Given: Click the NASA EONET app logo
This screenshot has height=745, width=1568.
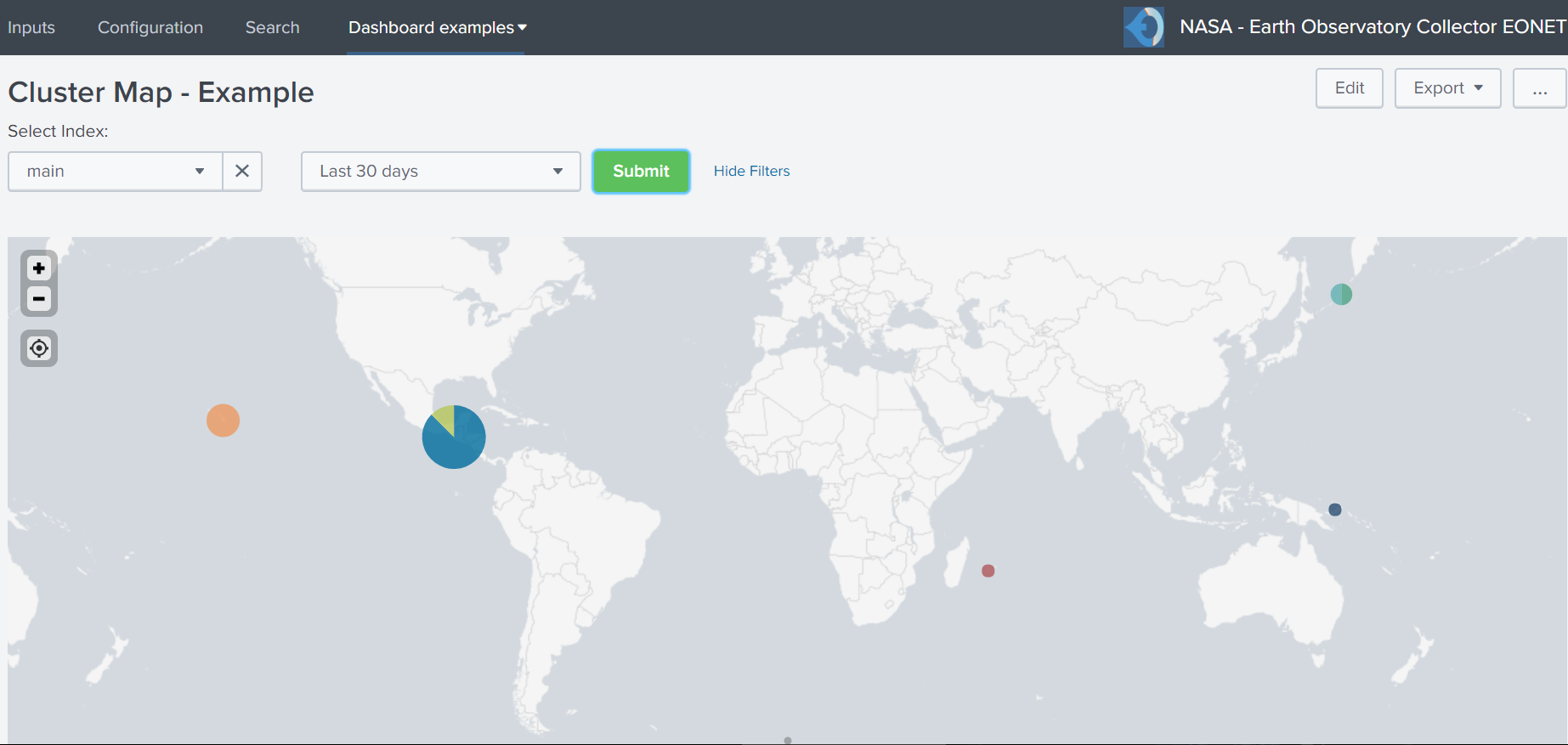Looking at the screenshot, I should (1144, 27).
